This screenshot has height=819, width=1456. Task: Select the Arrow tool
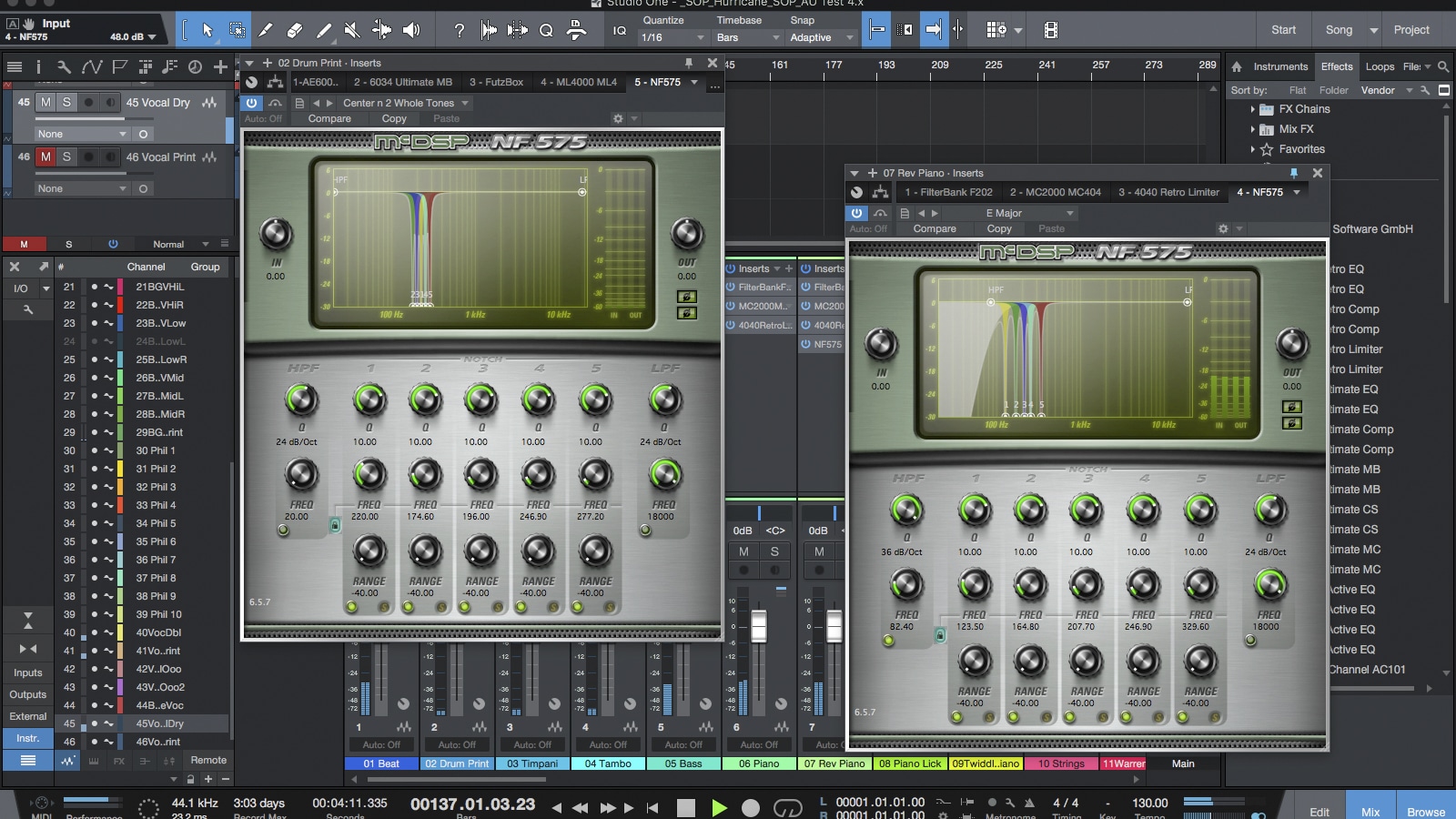(x=207, y=30)
